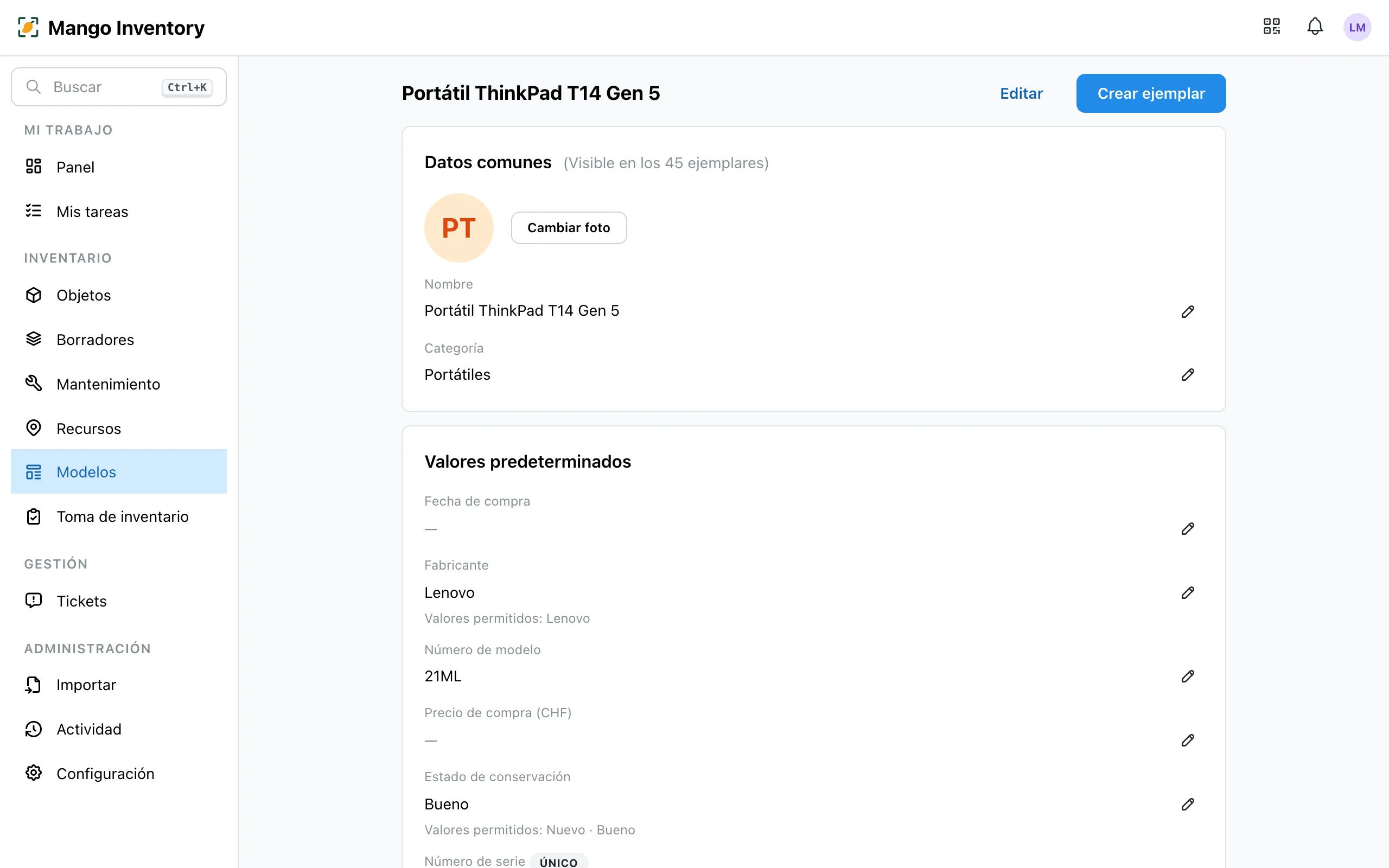The image size is (1389, 868).
Task: Click the PT model photo avatar
Action: click(x=458, y=228)
